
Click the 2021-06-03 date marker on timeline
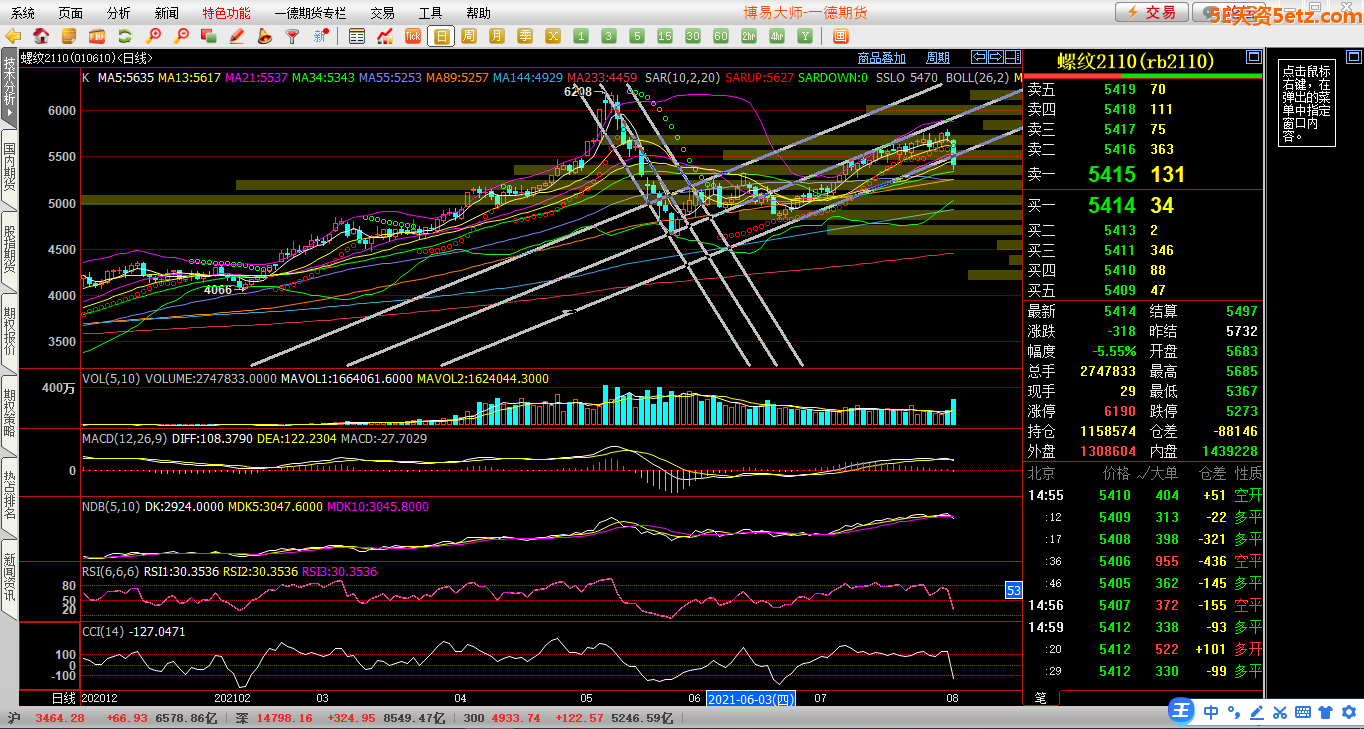pyautogui.click(x=751, y=698)
